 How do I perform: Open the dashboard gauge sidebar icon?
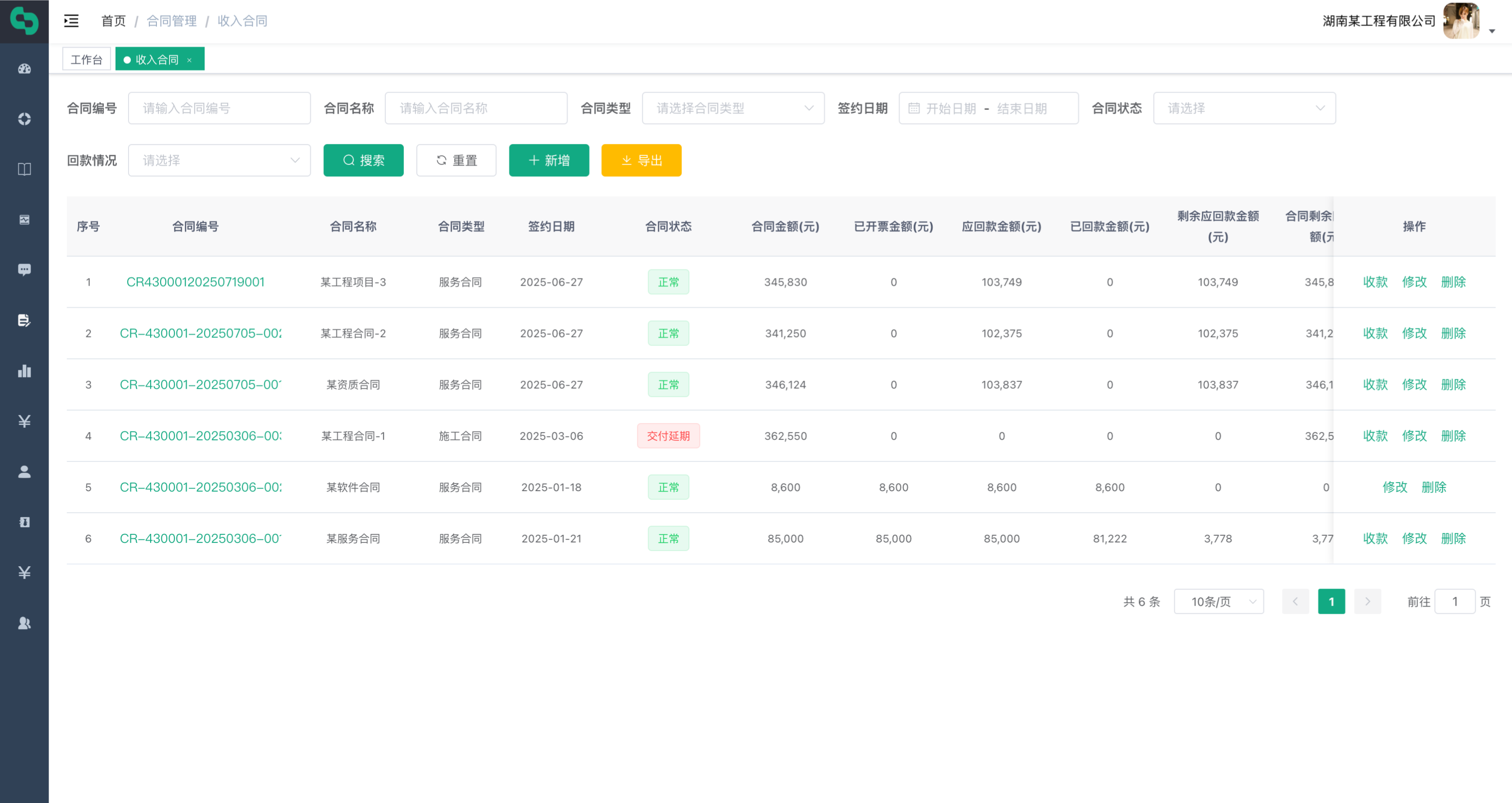point(24,69)
